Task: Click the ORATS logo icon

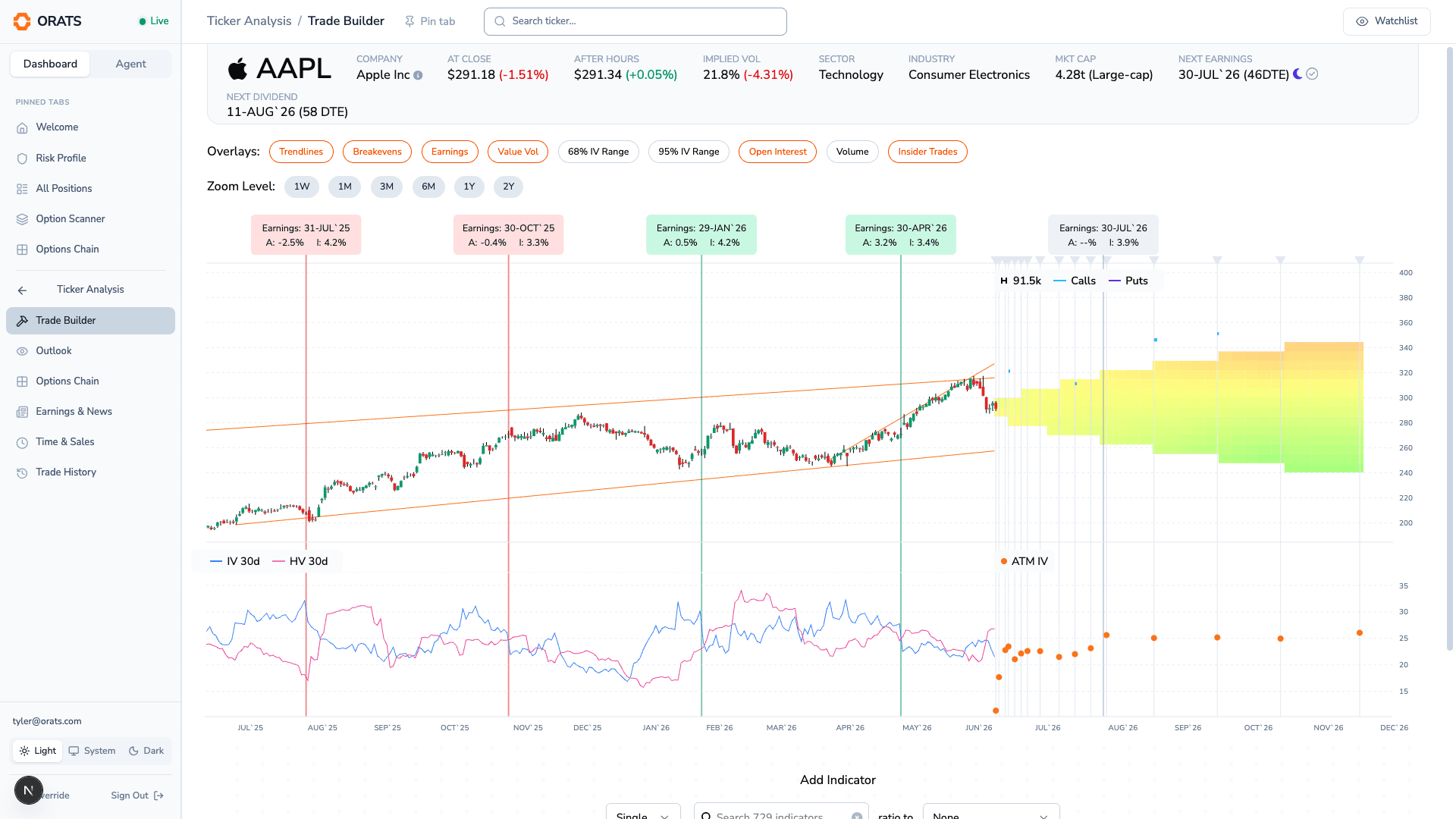Action: tap(22, 21)
